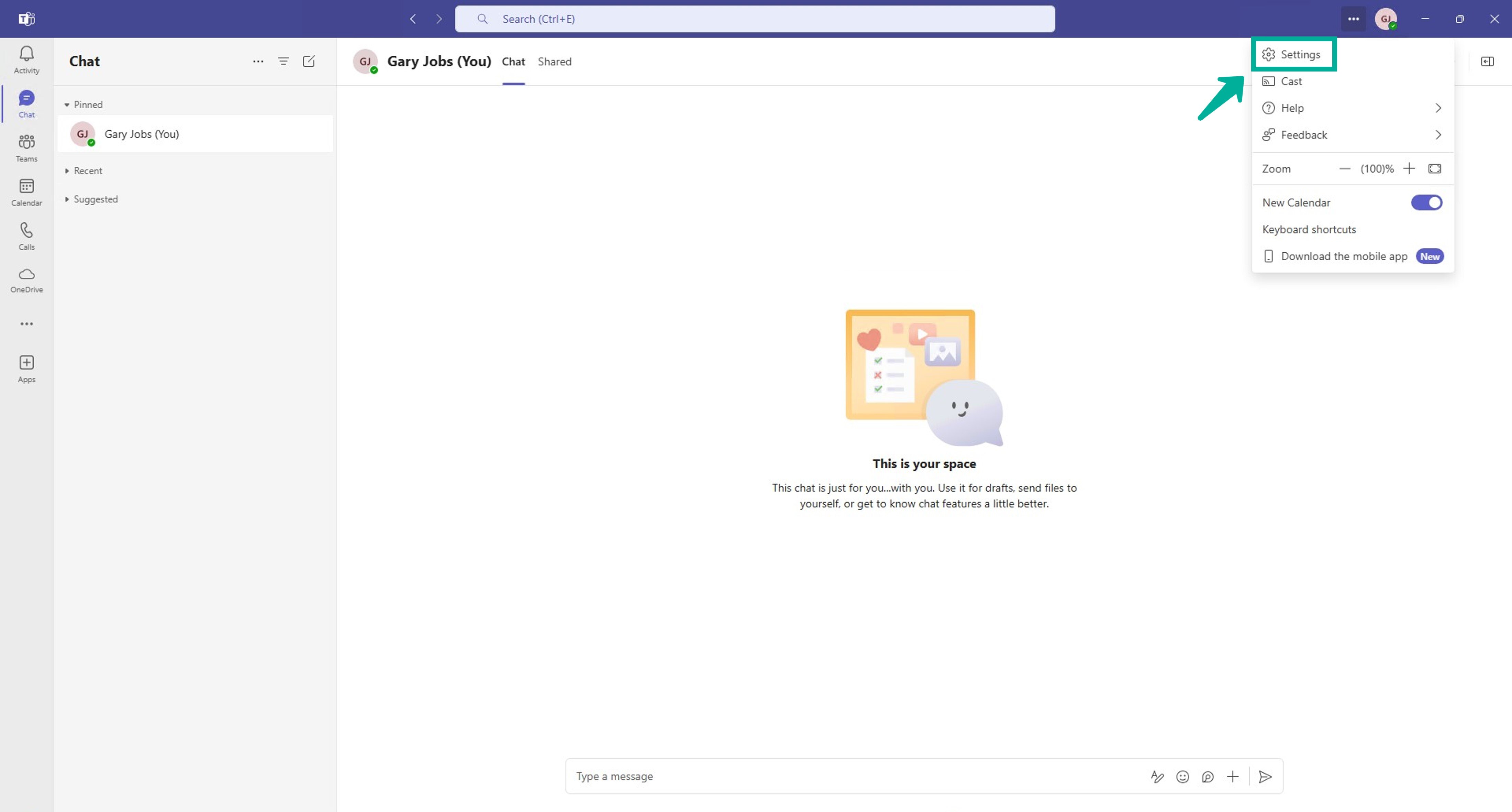Click the Keyboard shortcuts option
Image resolution: width=1512 pixels, height=812 pixels.
[1309, 229]
